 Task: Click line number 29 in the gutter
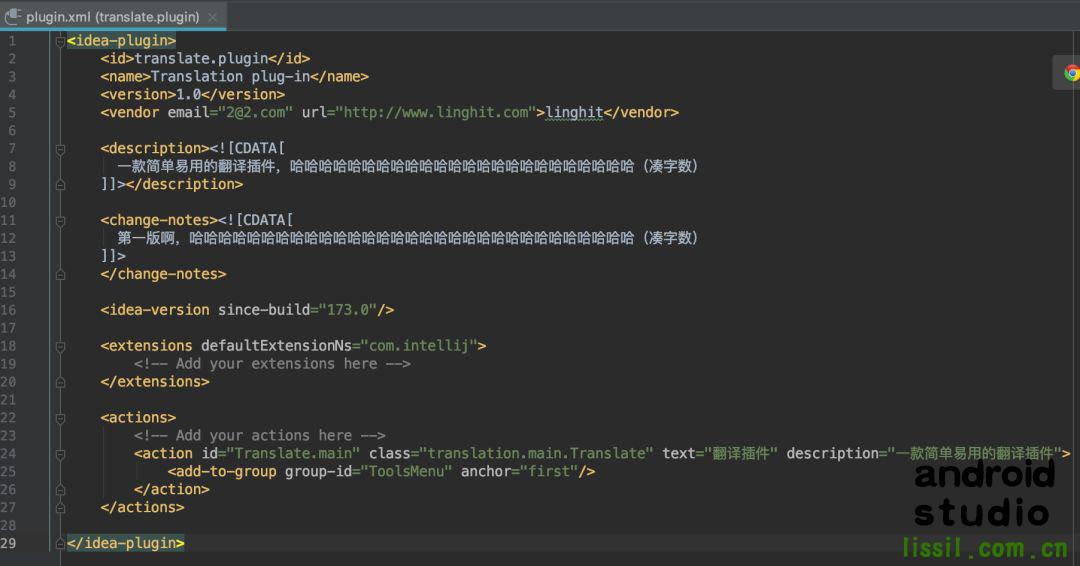[8, 543]
